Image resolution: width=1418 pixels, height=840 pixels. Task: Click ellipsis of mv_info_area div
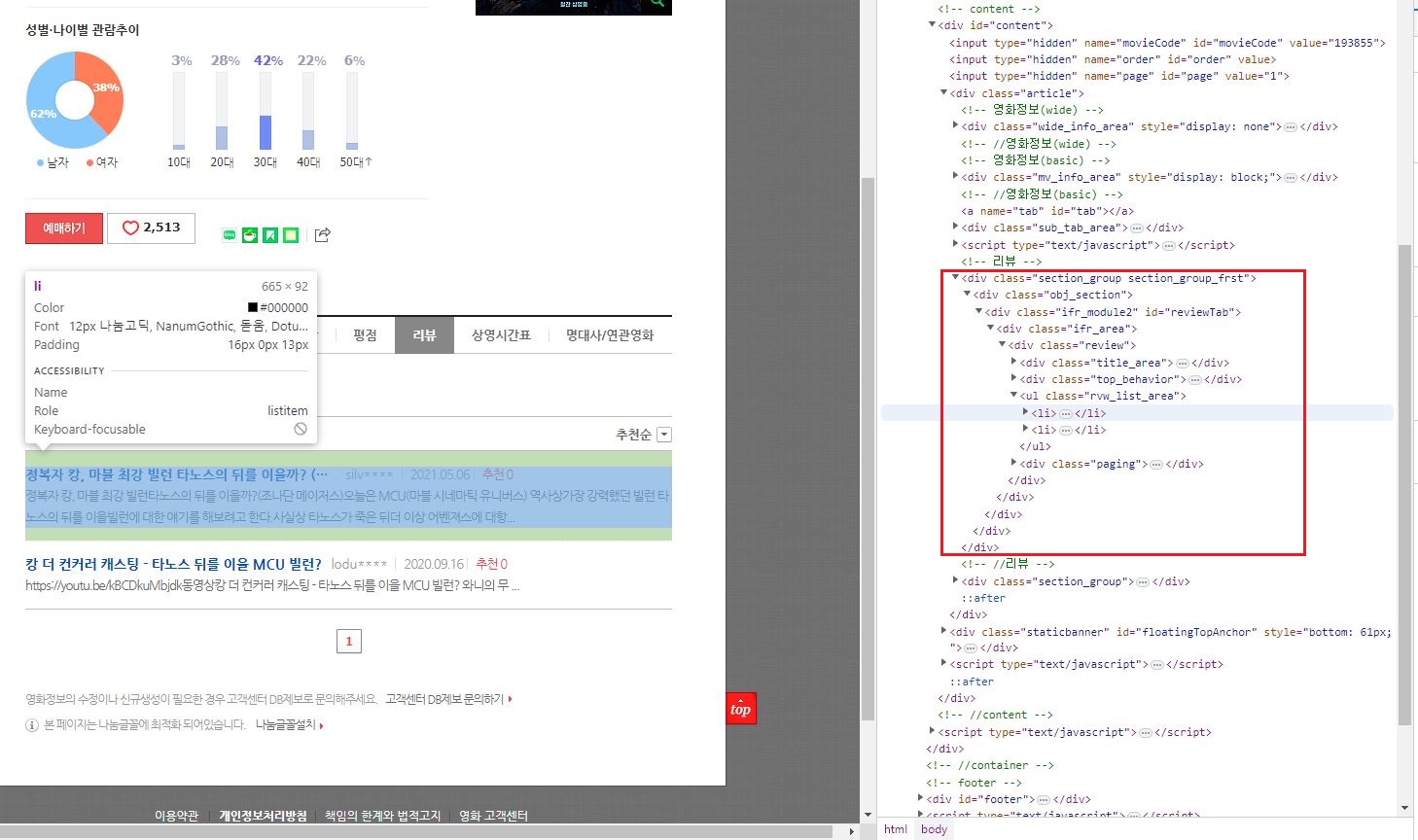point(1291,178)
